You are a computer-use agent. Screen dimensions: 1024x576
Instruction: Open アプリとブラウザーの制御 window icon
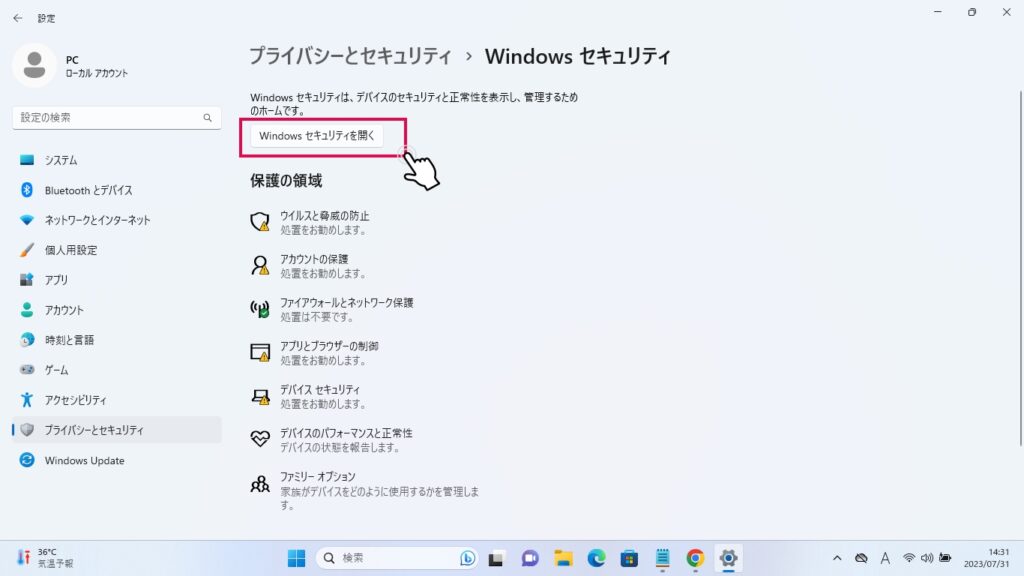pyautogui.click(x=260, y=353)
